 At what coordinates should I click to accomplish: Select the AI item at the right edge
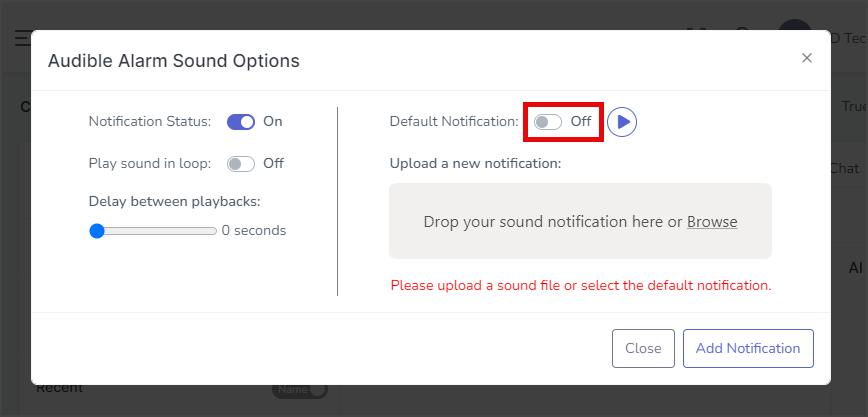point(855,268)
